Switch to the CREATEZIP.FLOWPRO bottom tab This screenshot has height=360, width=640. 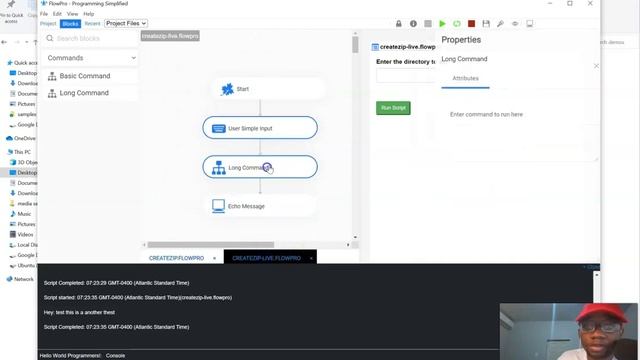point(176,258)
